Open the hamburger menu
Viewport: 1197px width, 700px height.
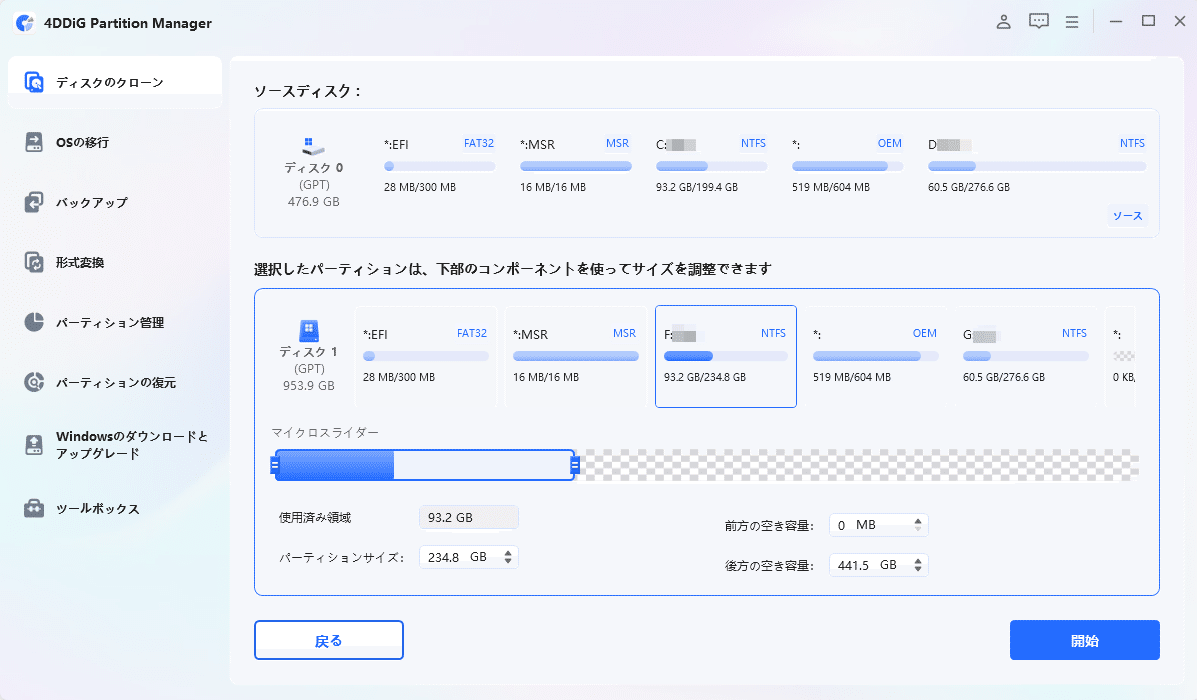point(1071,20)
